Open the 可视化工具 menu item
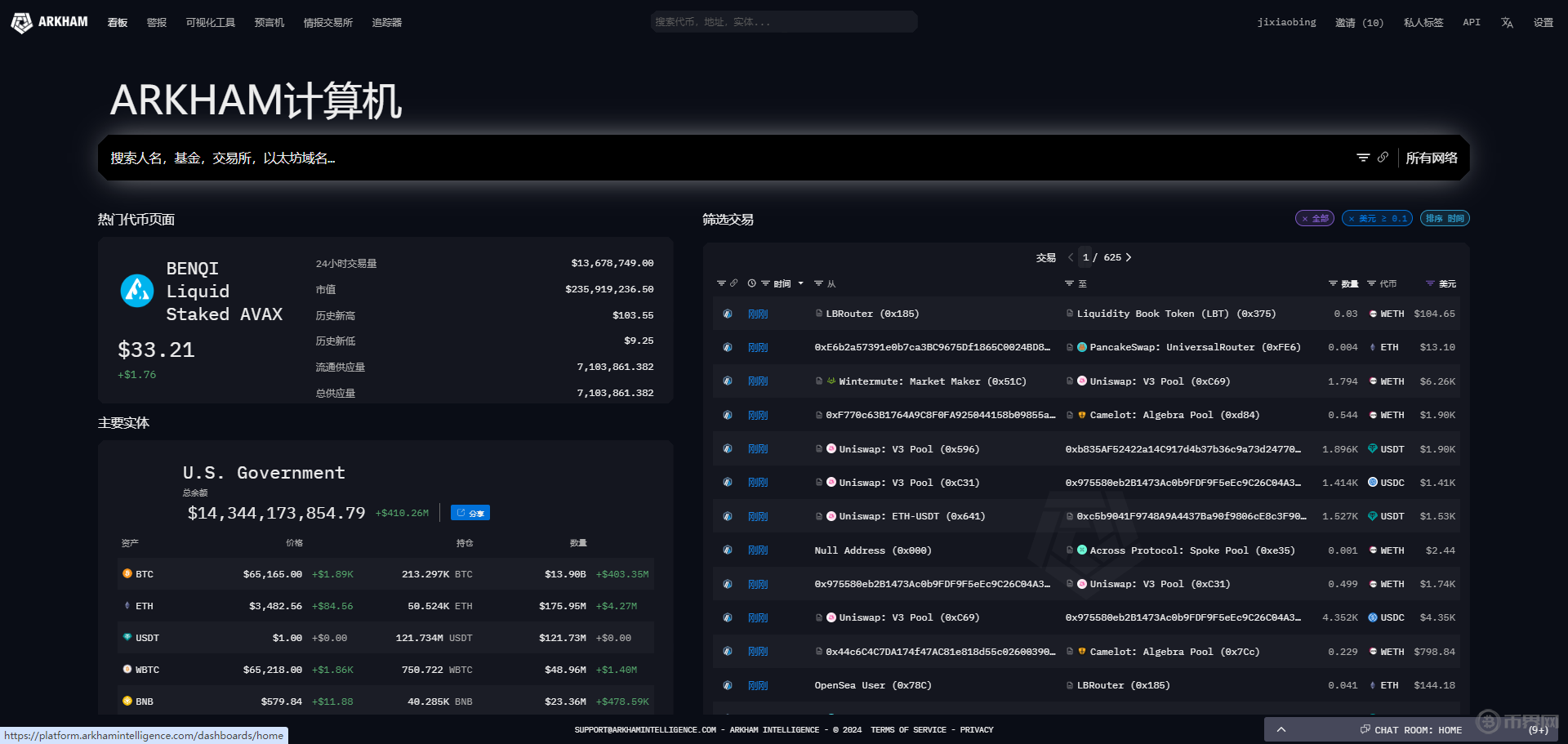Screen dimensions: 1568x744 point(210,23)
